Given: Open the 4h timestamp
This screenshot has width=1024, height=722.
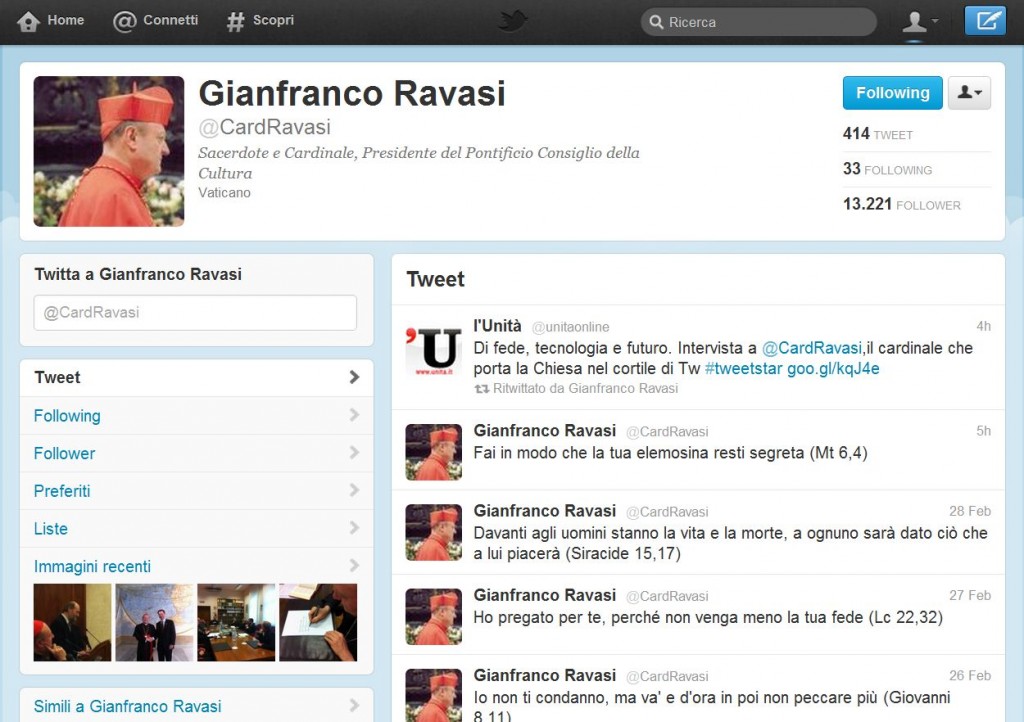Looking at the screenshot, I should coord(984,326).
